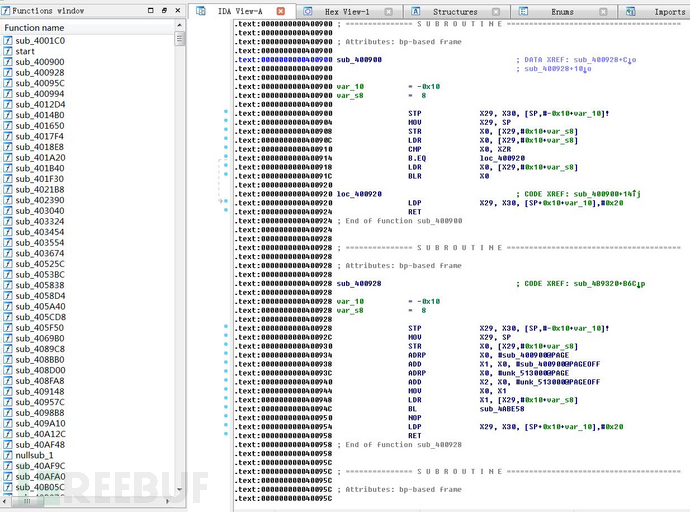Click the function icon beside sub_401F30
This screenshot has width=690, height=512.
pos(7,179)
